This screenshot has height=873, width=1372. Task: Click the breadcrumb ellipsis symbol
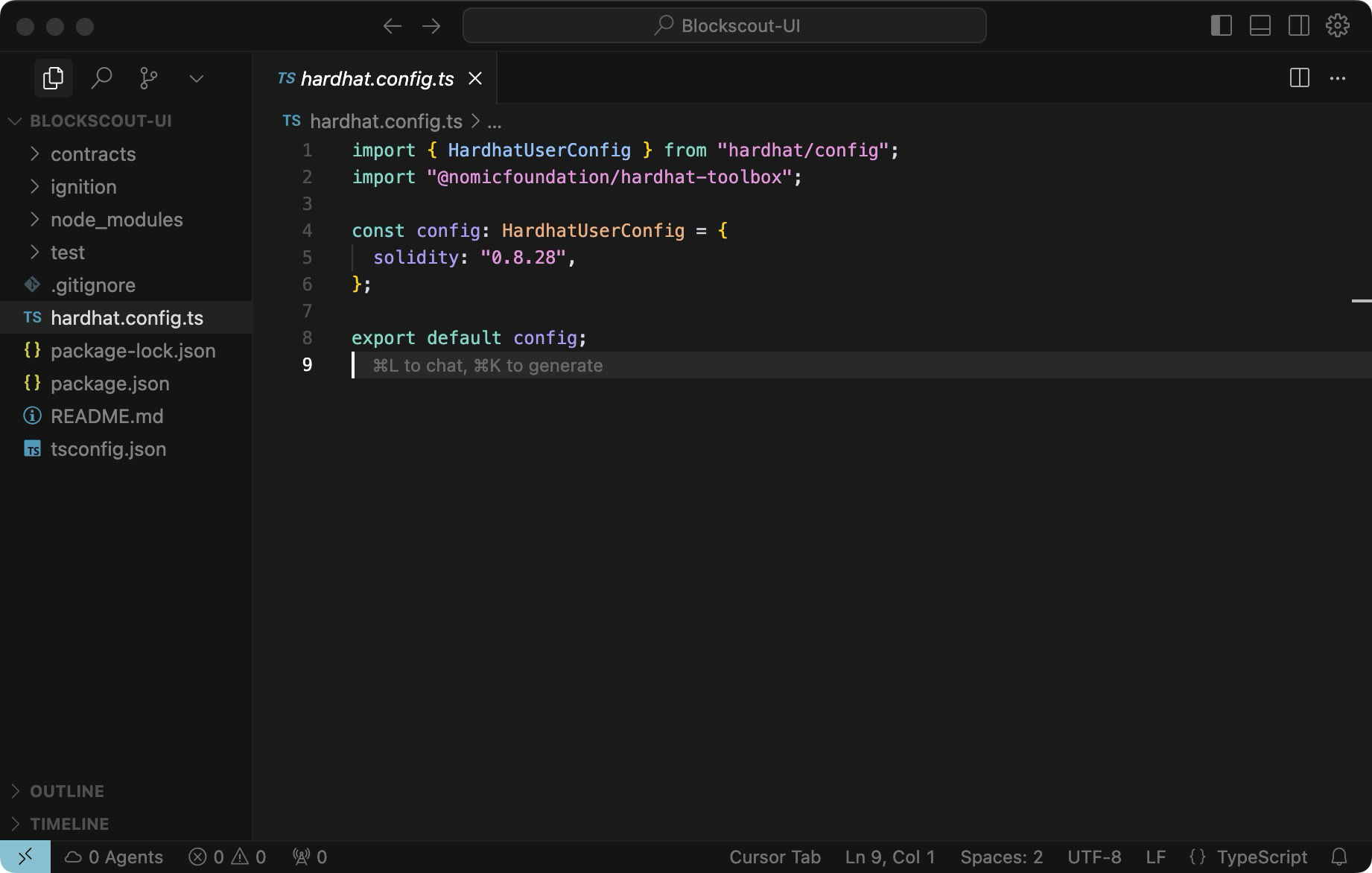495,121
